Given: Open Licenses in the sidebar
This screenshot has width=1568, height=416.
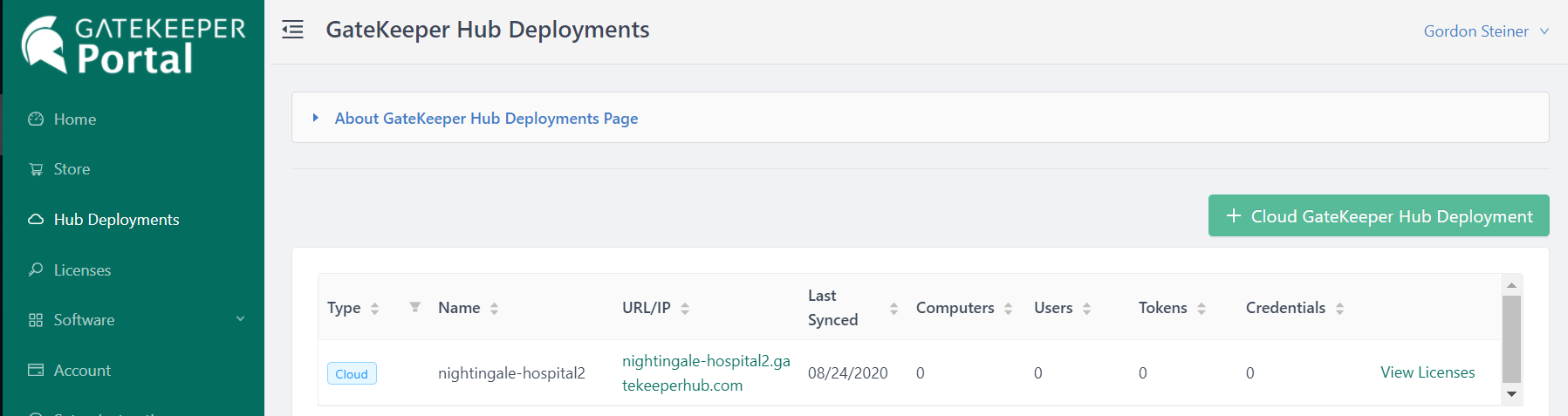Looking at the screenshot, I should tap(82, 270).
